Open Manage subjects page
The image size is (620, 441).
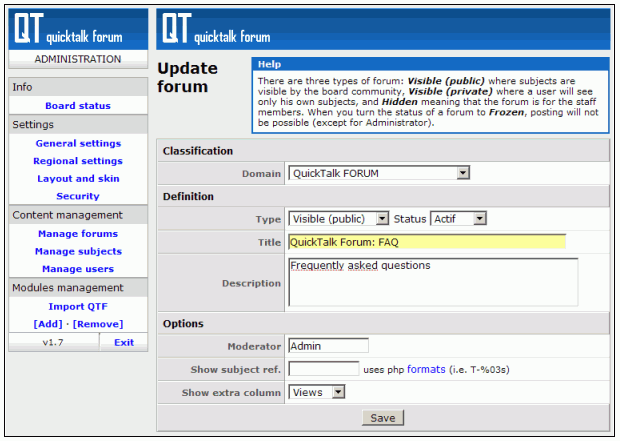click(x=77, y=252)
